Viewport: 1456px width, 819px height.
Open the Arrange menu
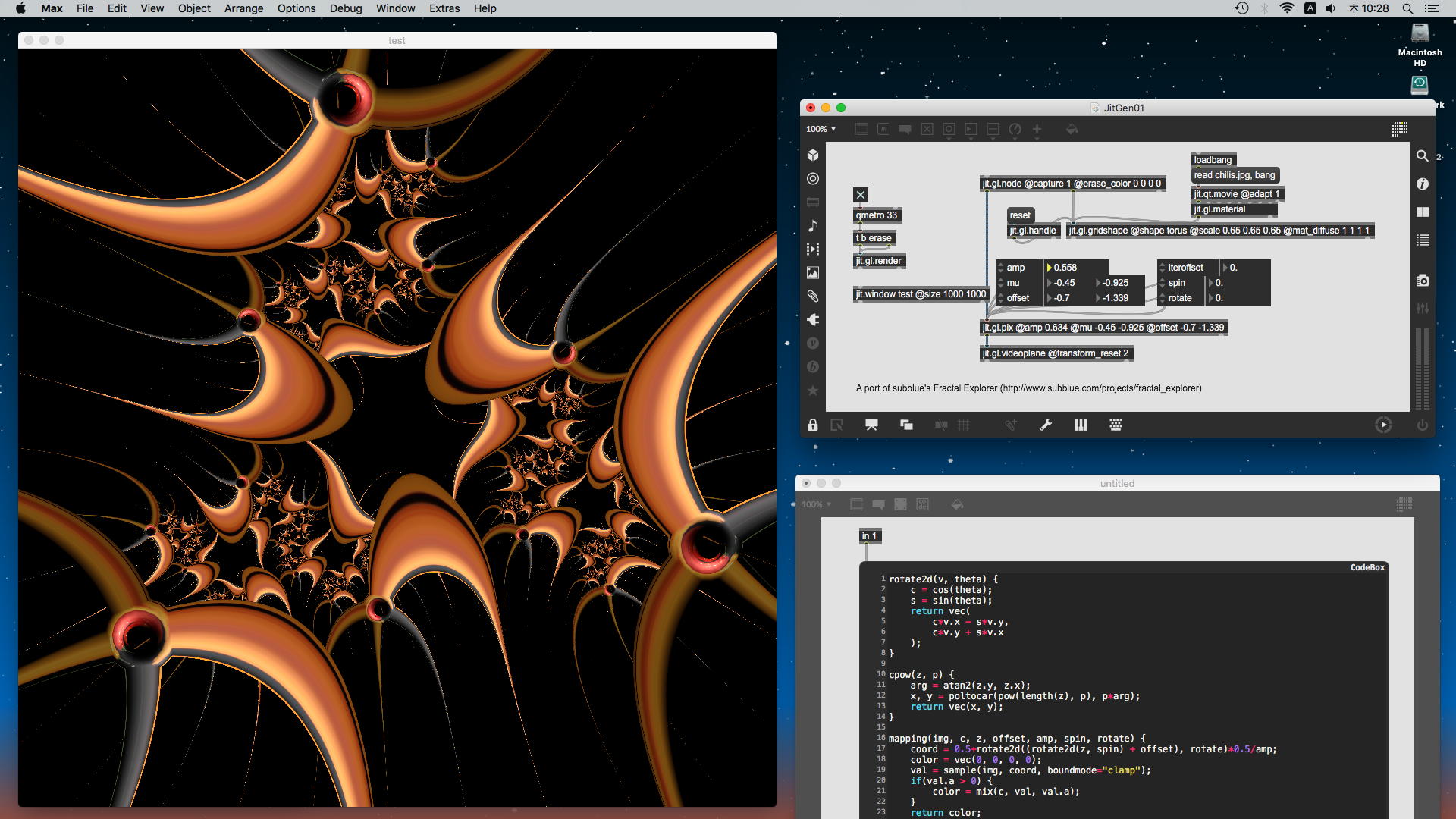coord(243,8)
